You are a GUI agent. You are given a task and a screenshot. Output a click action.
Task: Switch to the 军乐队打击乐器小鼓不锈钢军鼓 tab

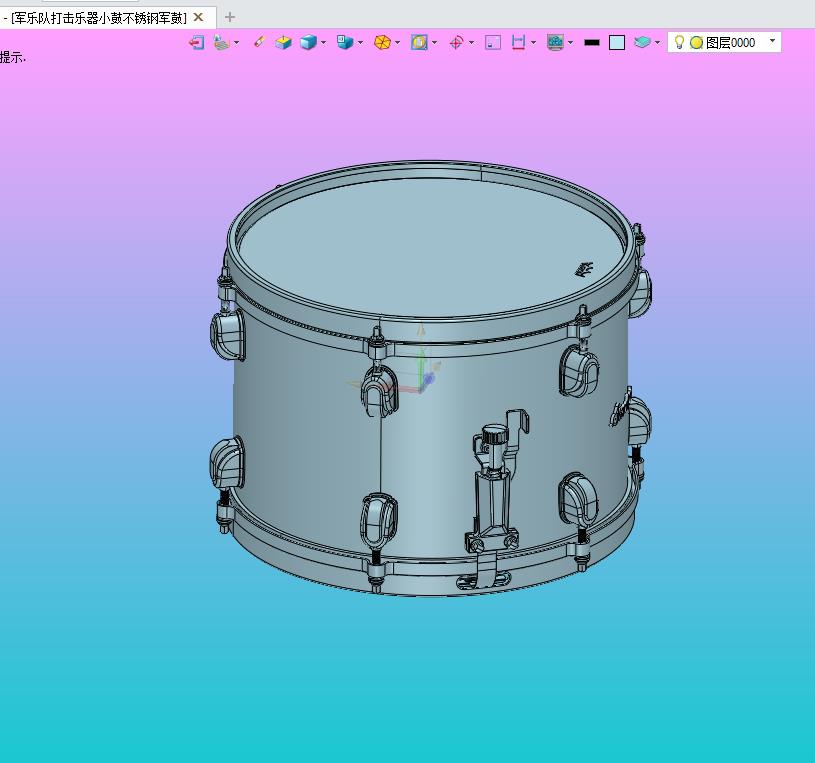click(x=99, y=18)
